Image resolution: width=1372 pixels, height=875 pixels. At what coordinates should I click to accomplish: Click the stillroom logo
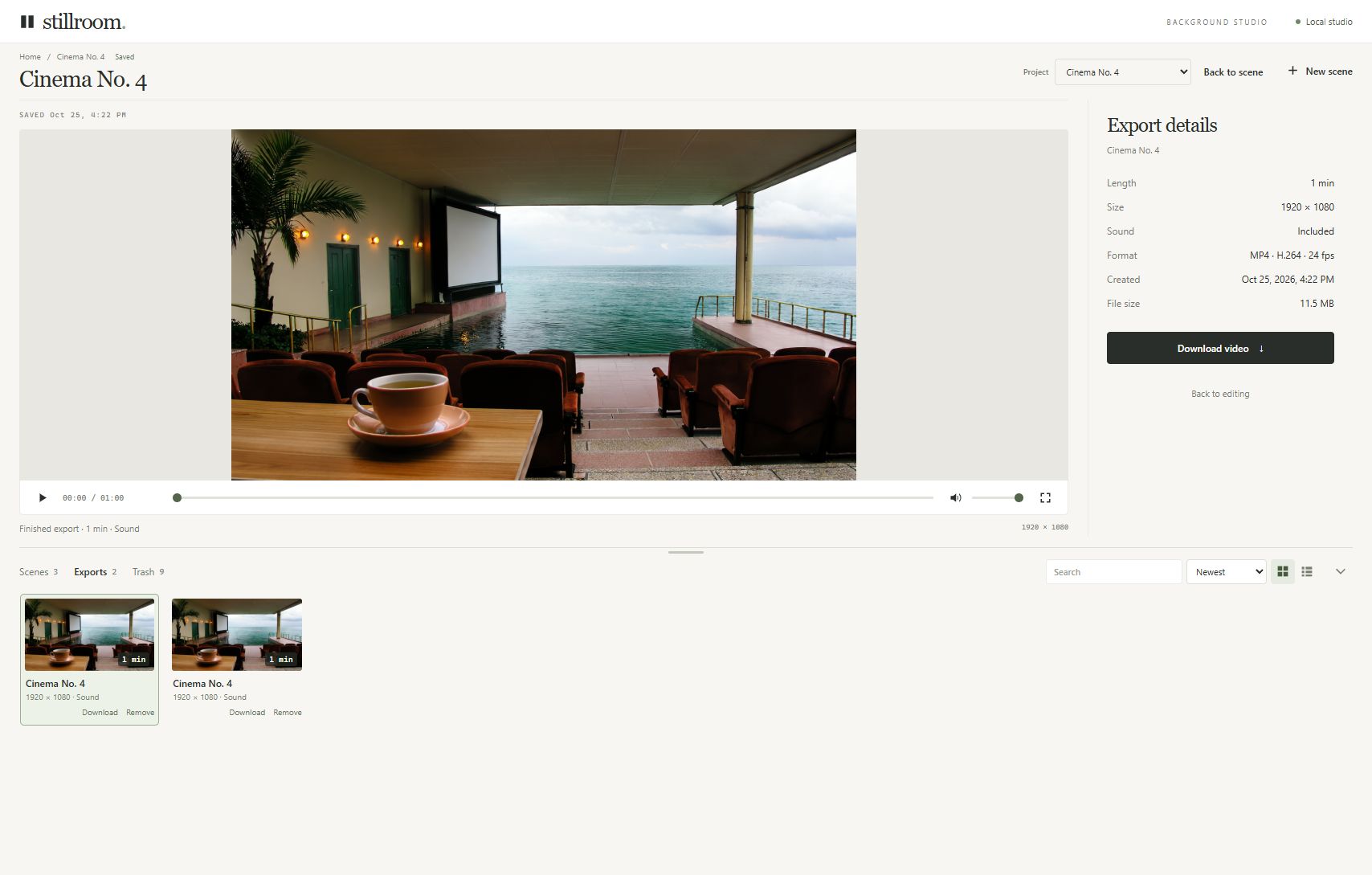click(73, 22)
